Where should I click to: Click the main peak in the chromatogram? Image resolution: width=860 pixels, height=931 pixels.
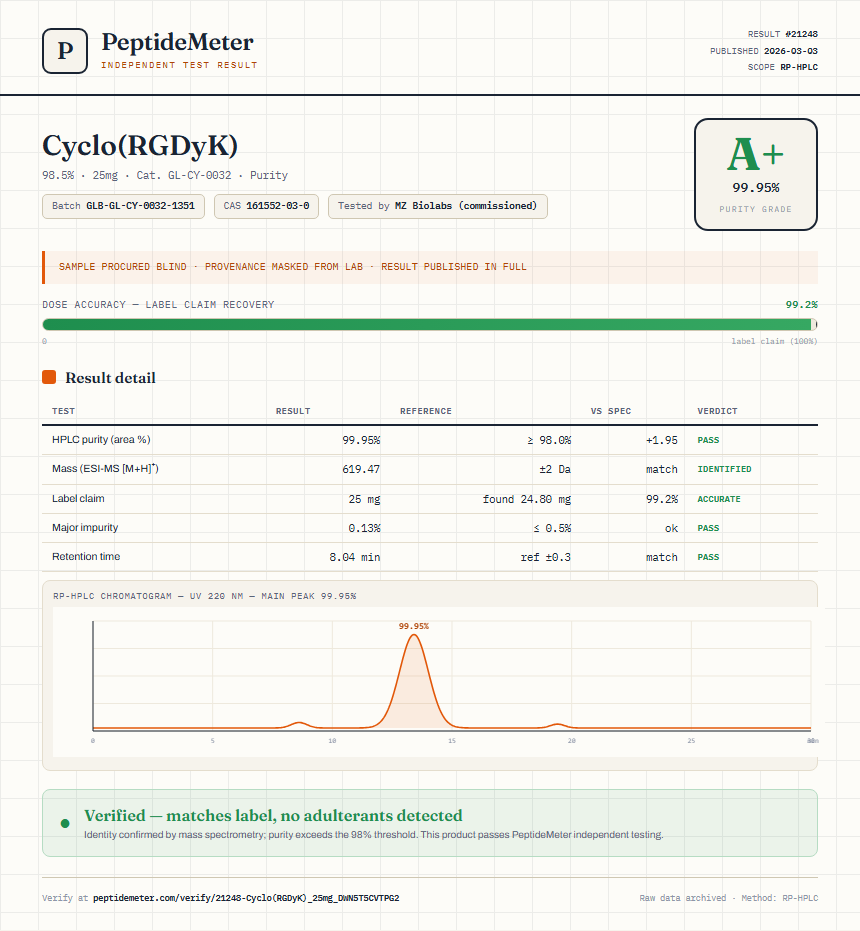(x=414, y=683)
